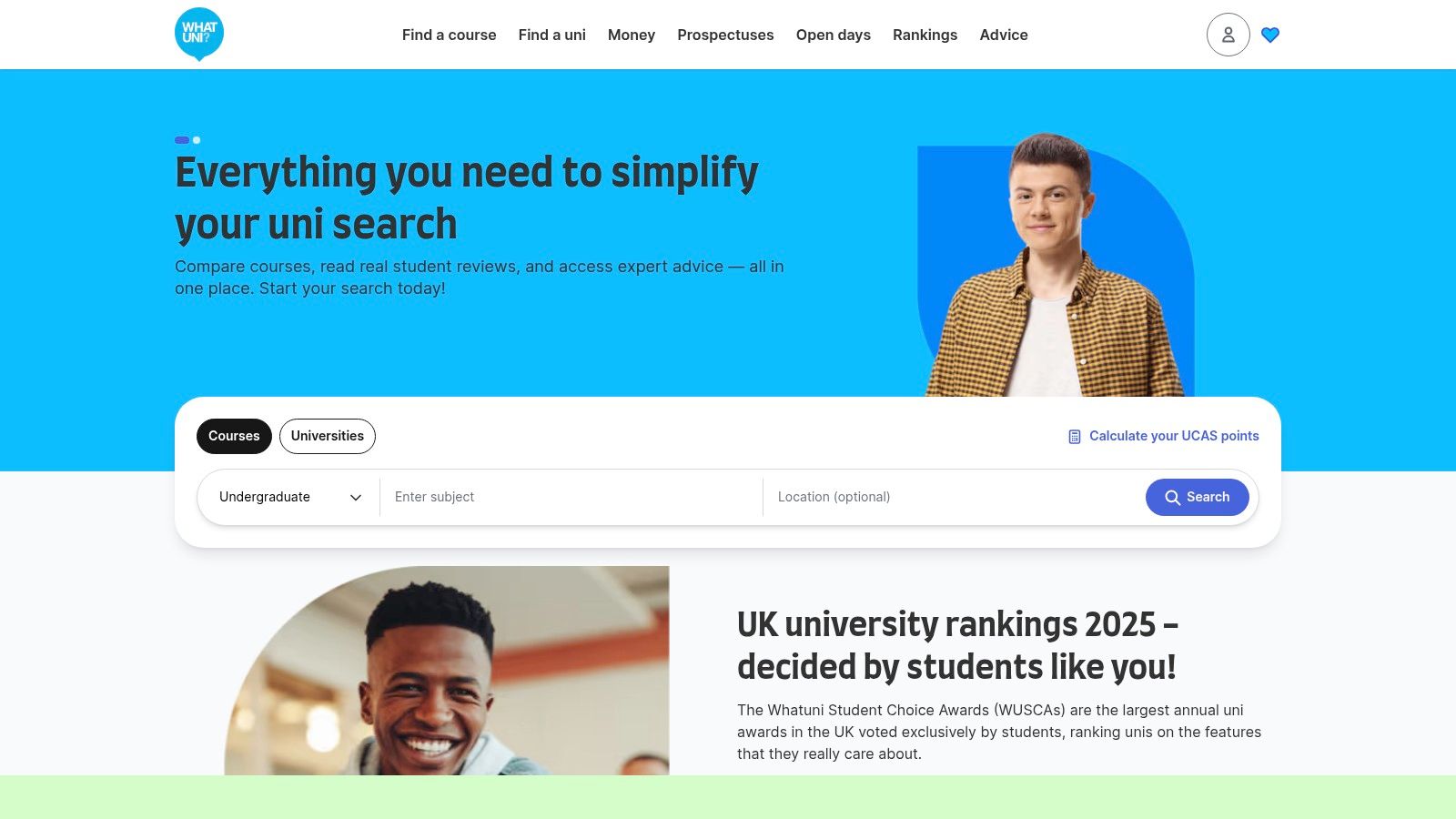Open favourites with the blue heart icon
Screen dimensions: 1456x819
(1270, 35)
